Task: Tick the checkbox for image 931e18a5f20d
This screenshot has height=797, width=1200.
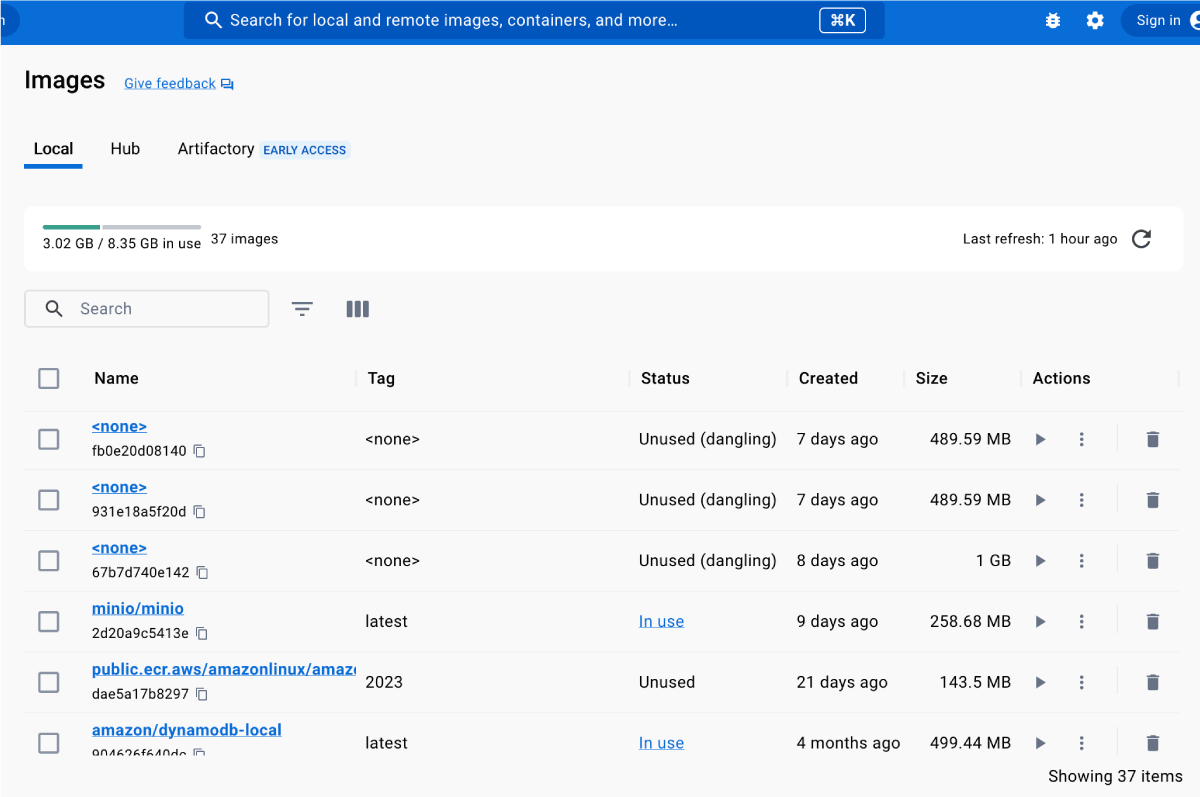Action: (48, 500)
